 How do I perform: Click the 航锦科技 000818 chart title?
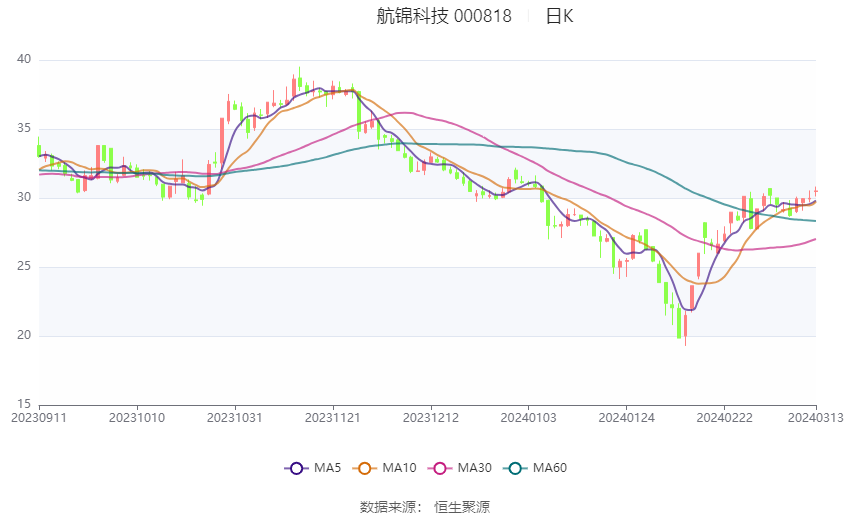coord(443,16)
